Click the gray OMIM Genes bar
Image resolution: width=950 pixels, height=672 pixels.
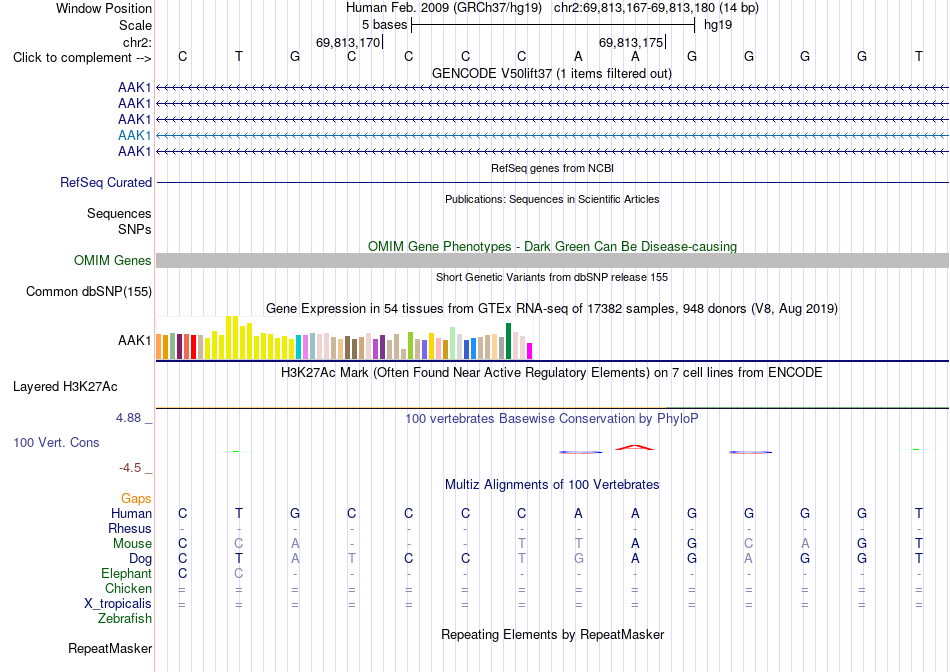(552, 261)
